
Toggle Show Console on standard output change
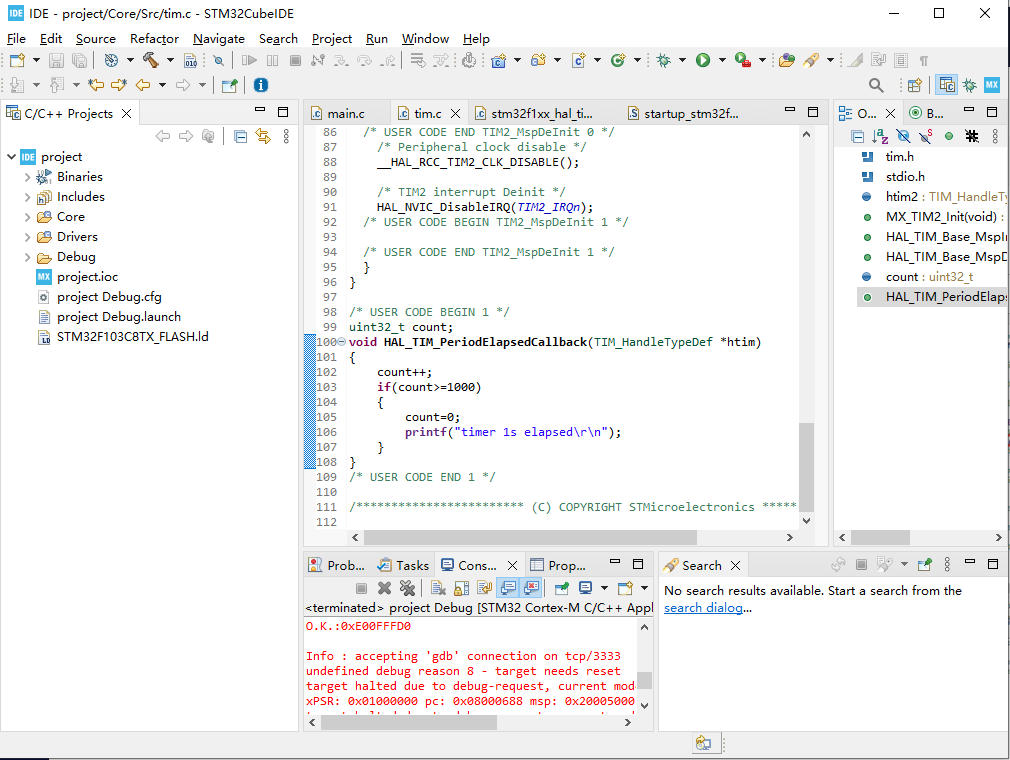click(508, 587)
